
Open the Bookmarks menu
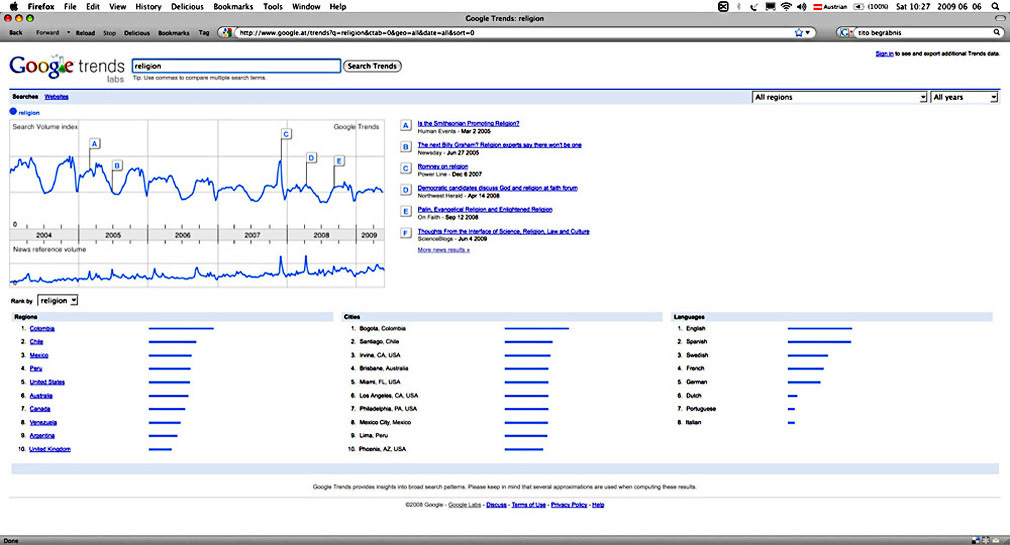pos(233,6)
